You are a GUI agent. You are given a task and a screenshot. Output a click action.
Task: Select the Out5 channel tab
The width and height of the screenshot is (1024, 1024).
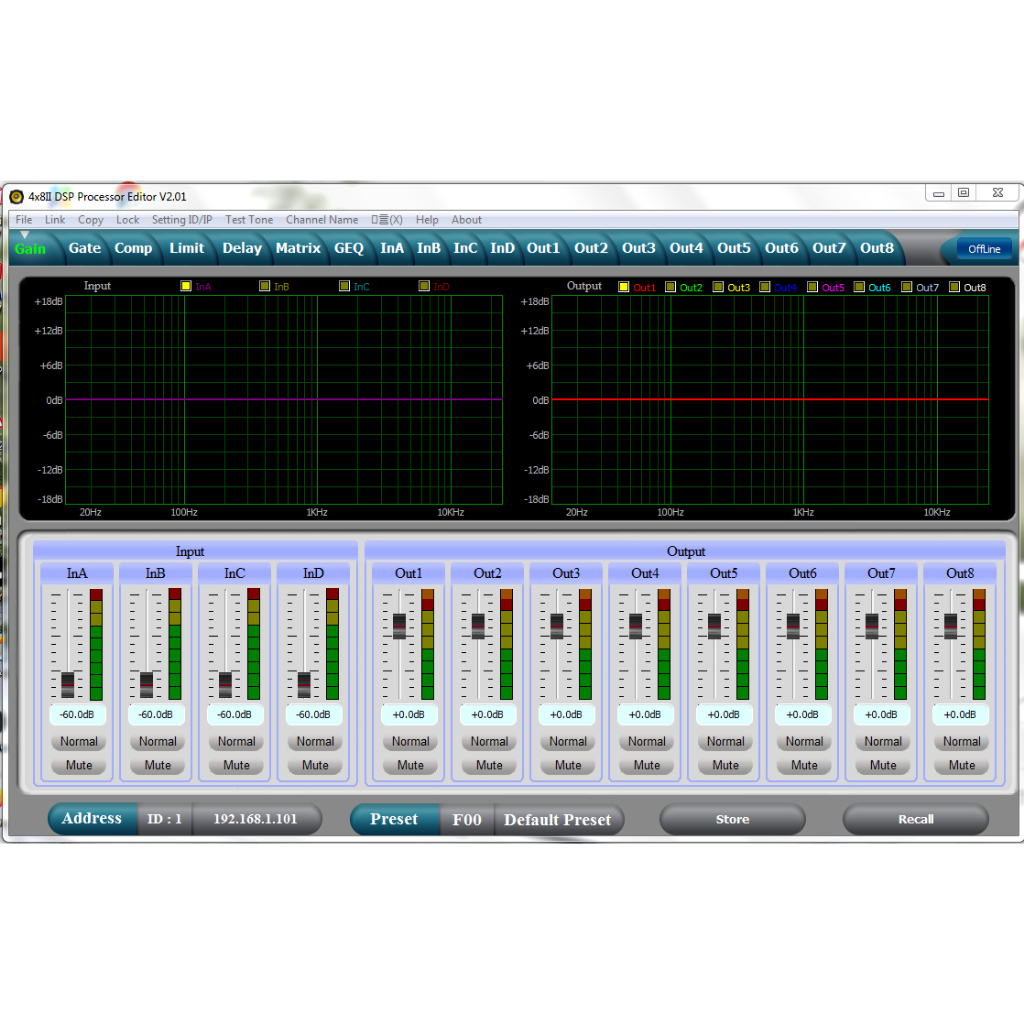coord(733,248)
